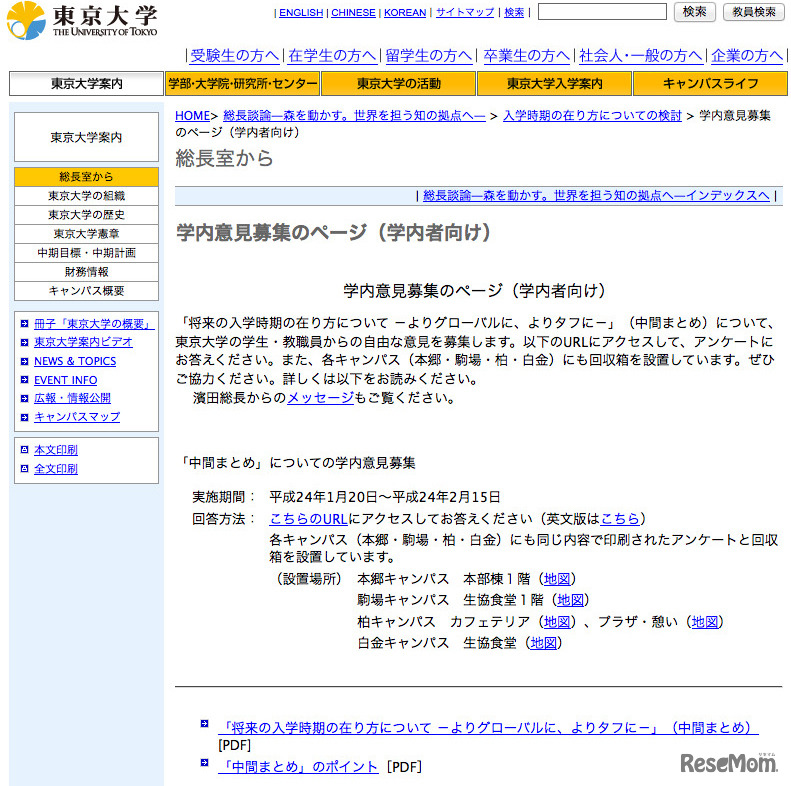Image resolution: width=791 pixels, height=786 pixels.
Task: View map for 本郷キャンパス 本部棟
Action: tap(558, 579)
